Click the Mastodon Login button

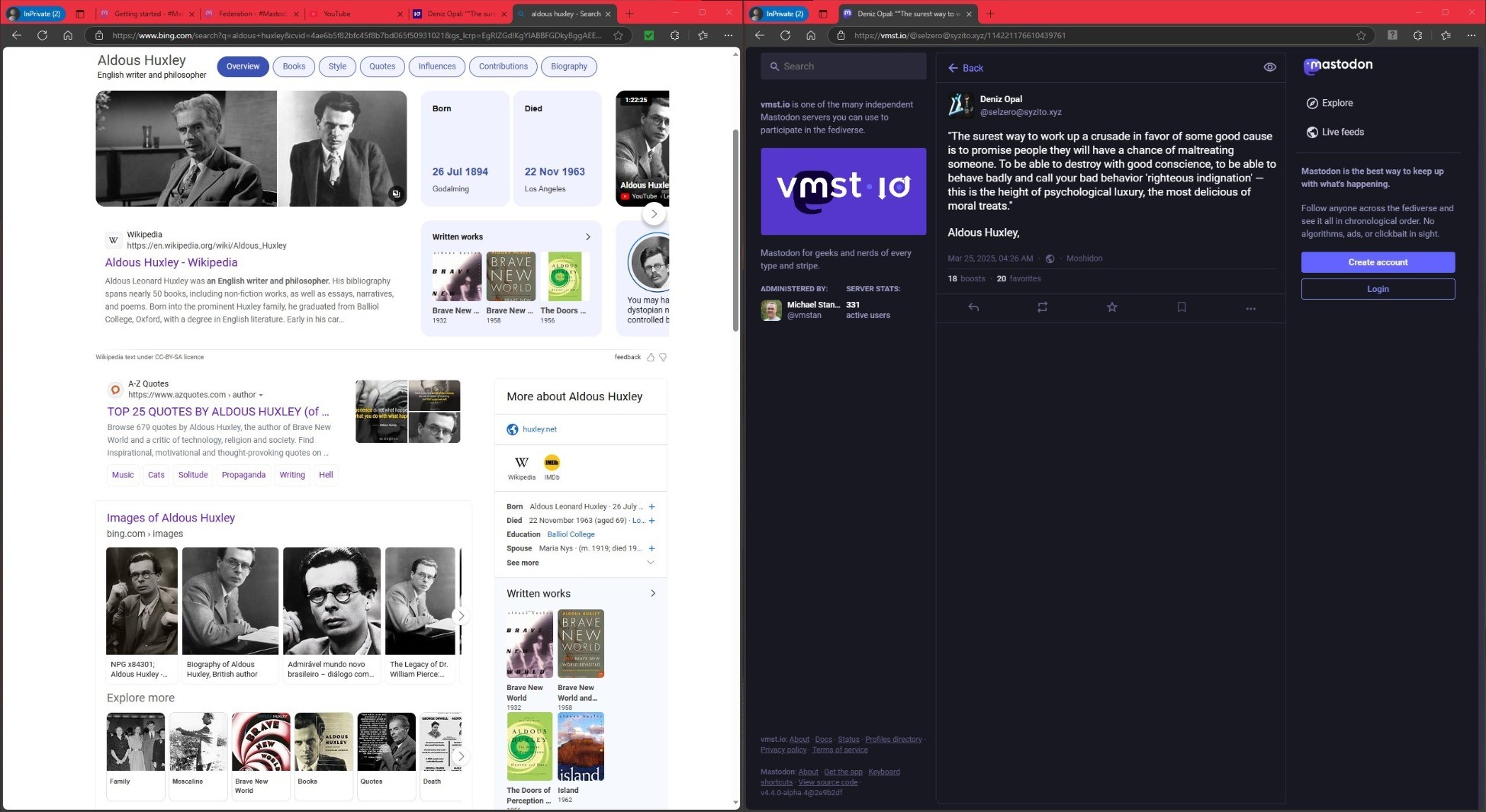pos(1378,289)
